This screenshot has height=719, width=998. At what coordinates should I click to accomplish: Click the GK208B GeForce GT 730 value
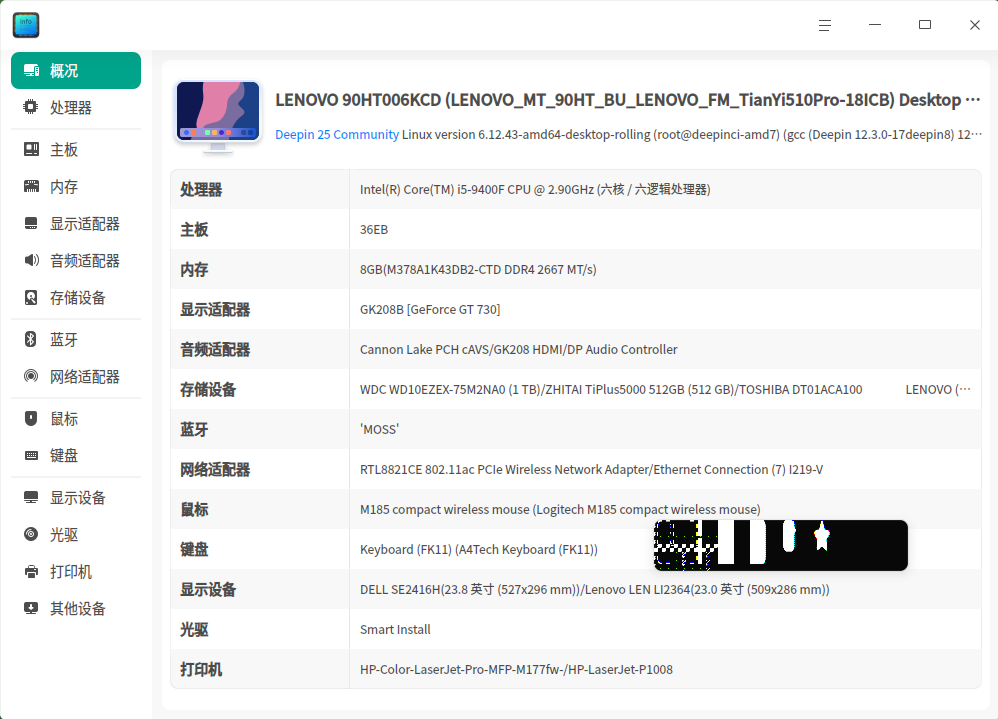430,310
